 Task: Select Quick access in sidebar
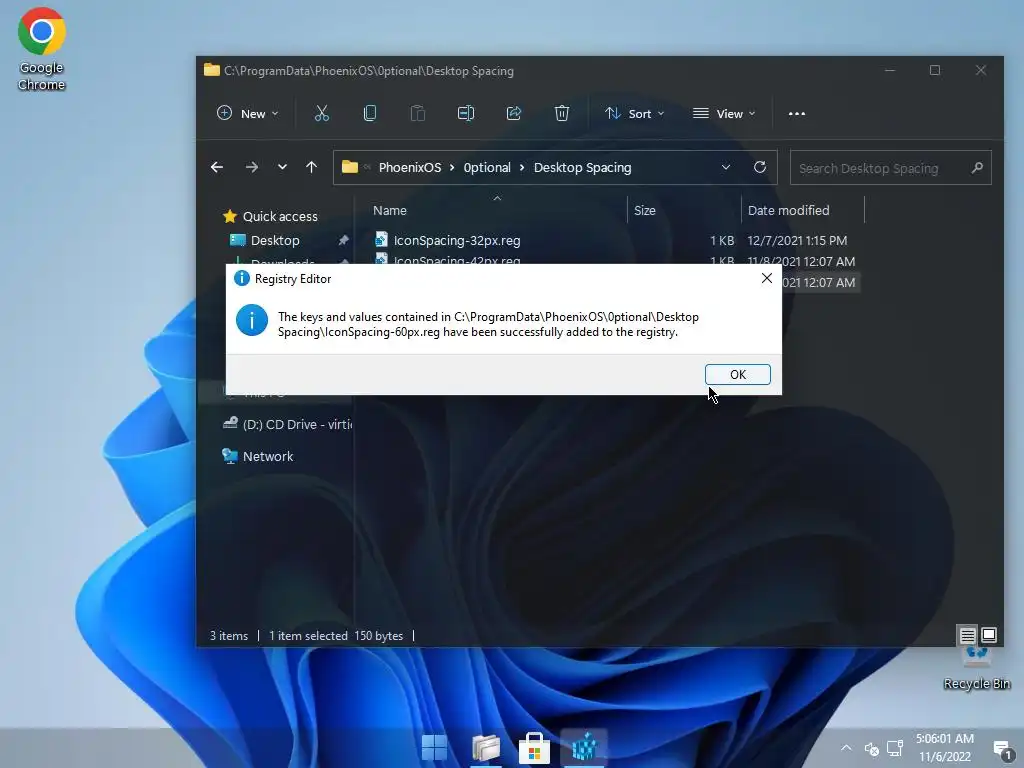point(270,216)
